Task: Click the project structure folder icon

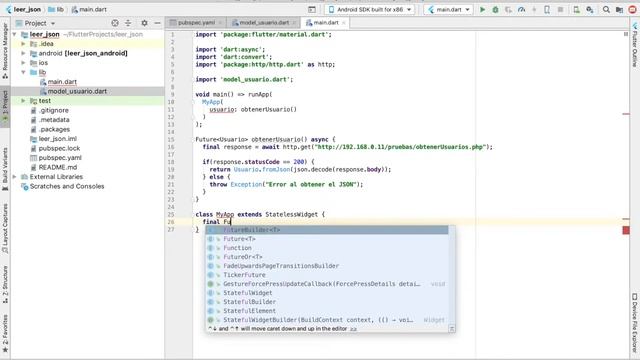Action: pyautogui.click(x=620, y=9)
